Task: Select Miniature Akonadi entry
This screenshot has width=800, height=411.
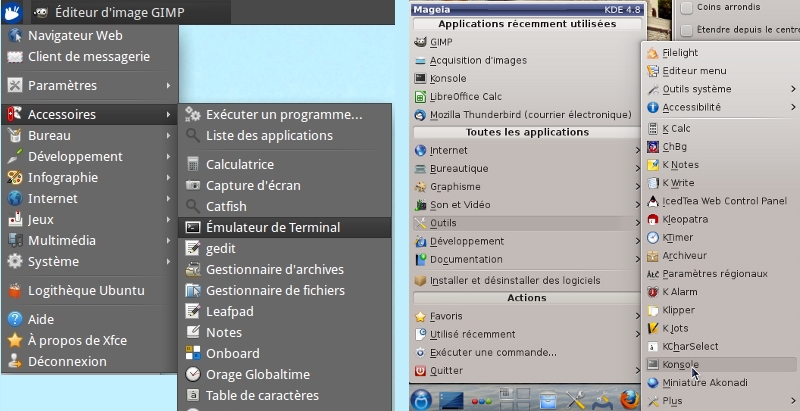Action: coord(721,382)
